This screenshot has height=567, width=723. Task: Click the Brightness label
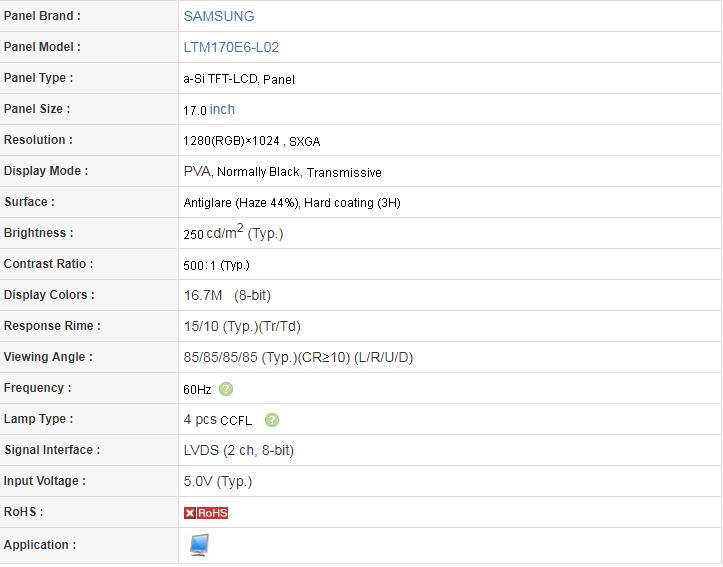click(x=38, y=233)
